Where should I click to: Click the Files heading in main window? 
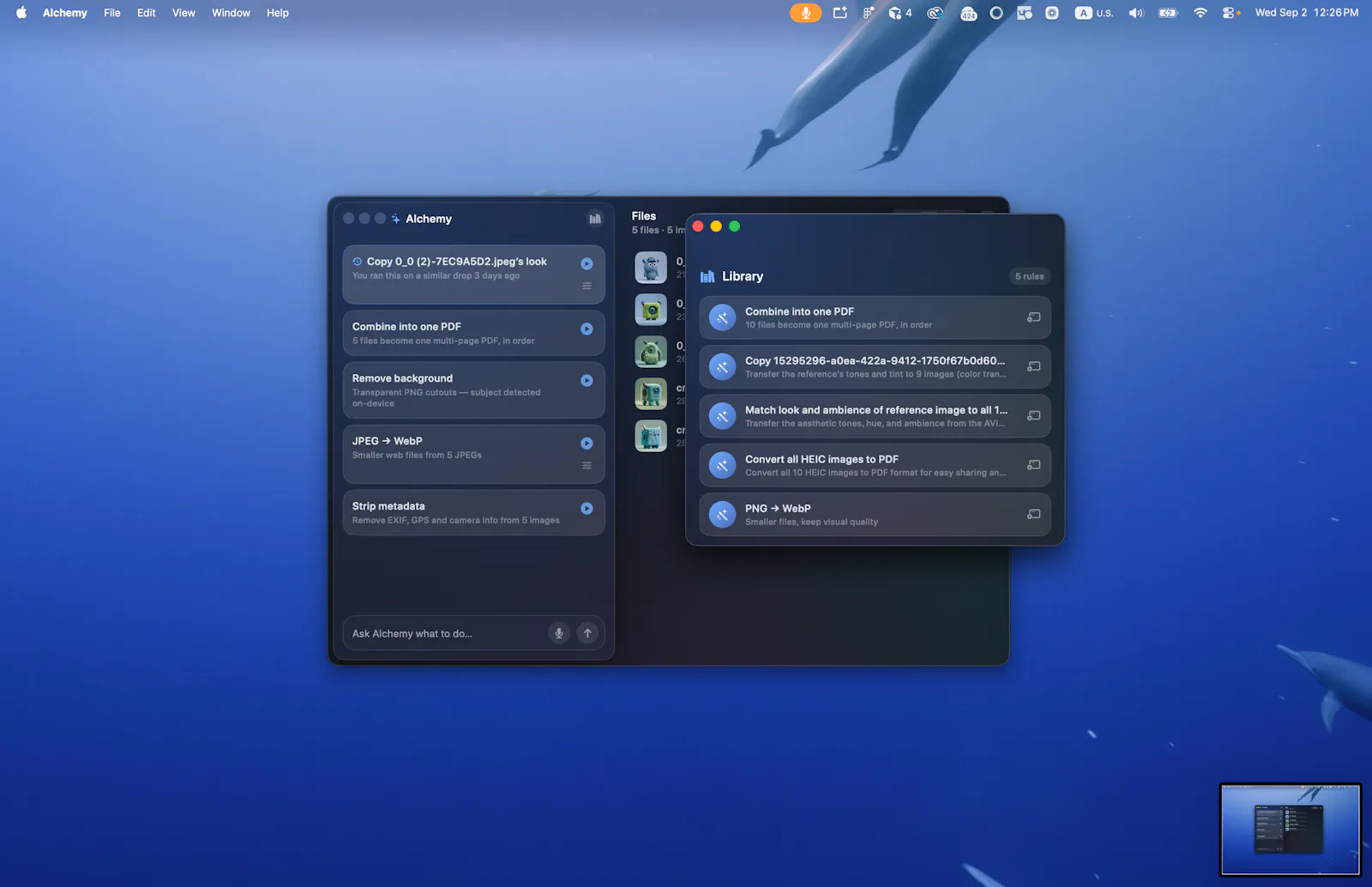pyautogui.click(x=644, y=216)
